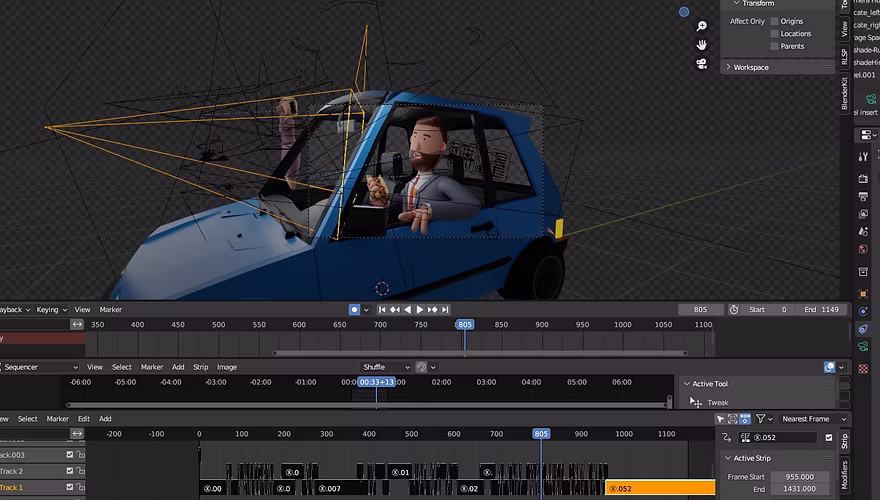Toggle the highlighted blue NLA filter icon
The image size is (880, 500).
(745, 419)
